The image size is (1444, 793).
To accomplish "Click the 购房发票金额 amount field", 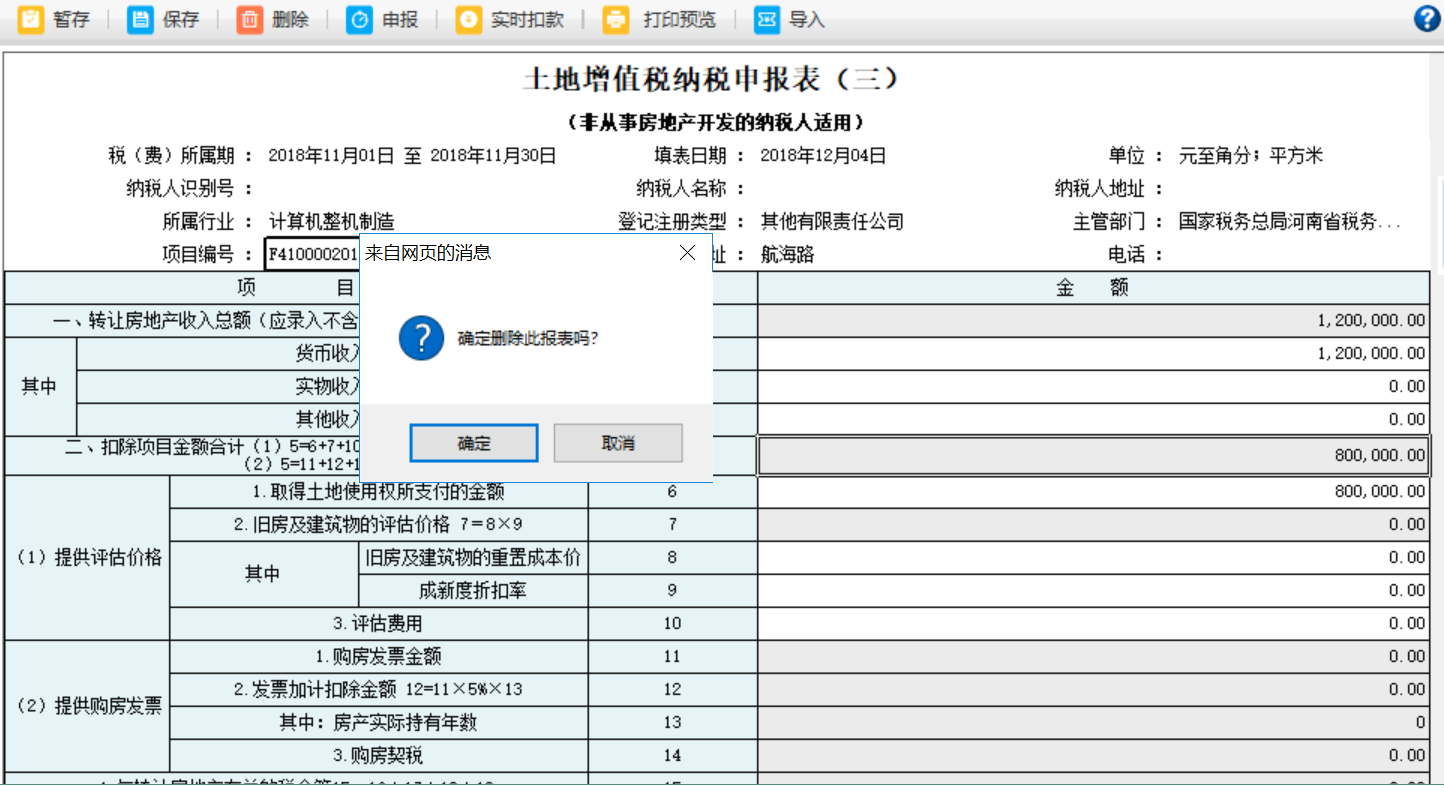I will 1093,657.
